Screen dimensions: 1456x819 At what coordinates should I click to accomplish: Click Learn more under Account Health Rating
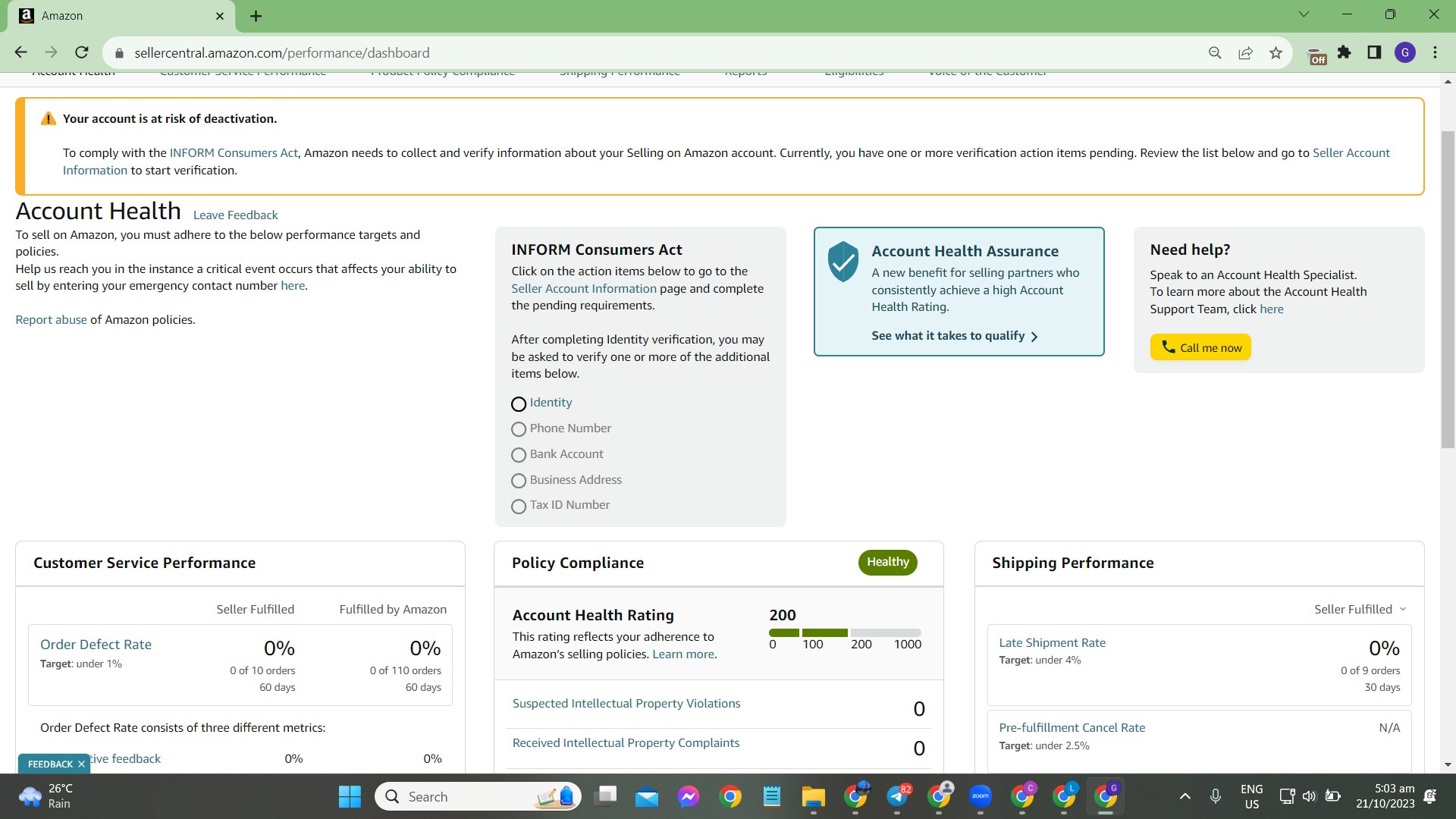click(x=683, y=654)
